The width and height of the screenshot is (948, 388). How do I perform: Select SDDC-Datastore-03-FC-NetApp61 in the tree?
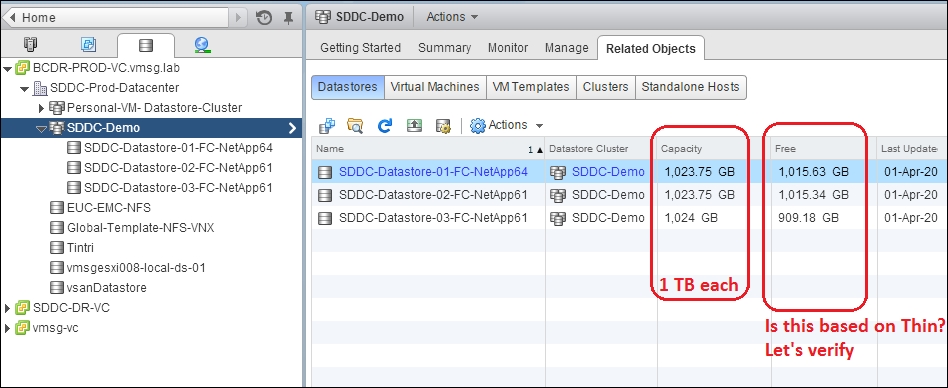178,188
